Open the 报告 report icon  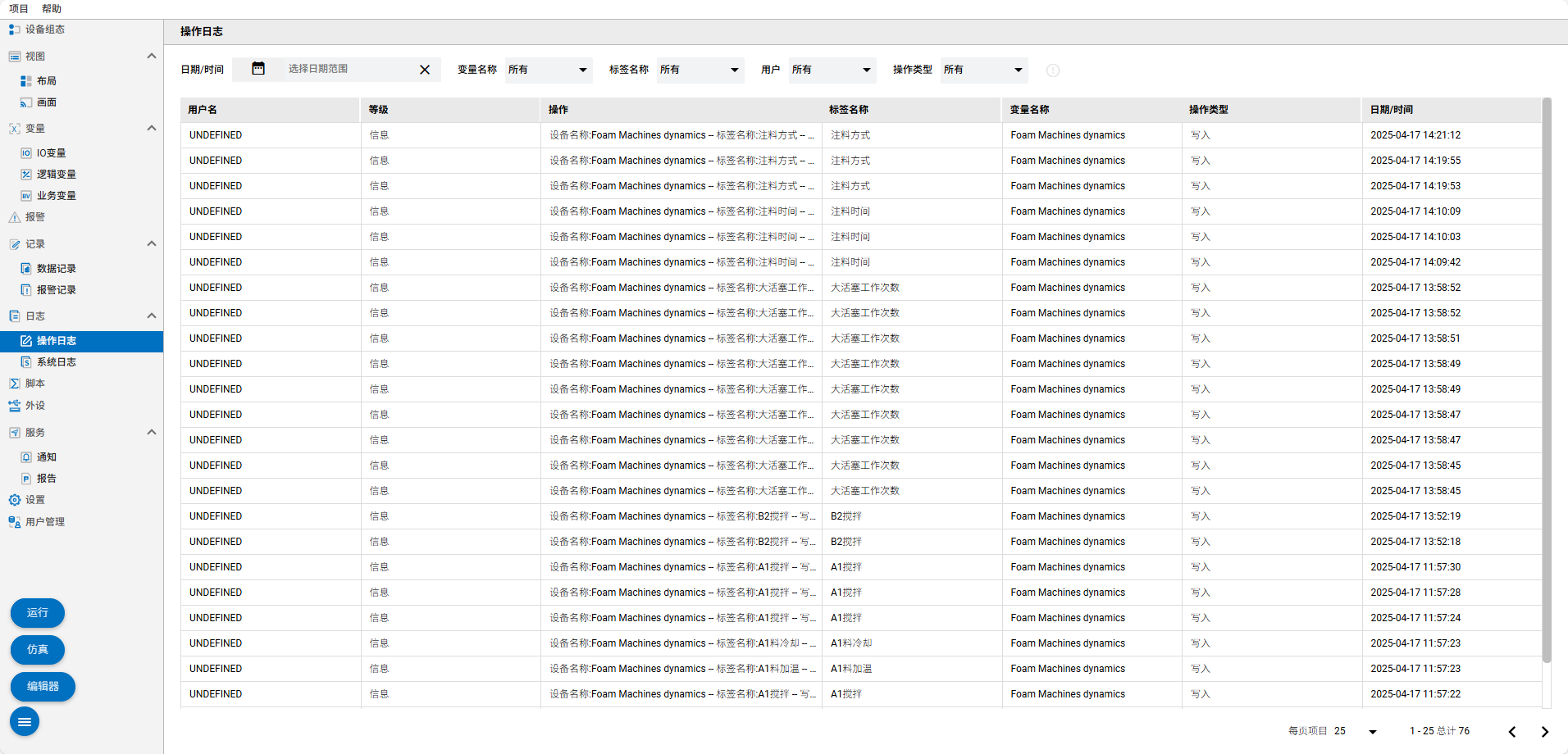coord(26,479)
